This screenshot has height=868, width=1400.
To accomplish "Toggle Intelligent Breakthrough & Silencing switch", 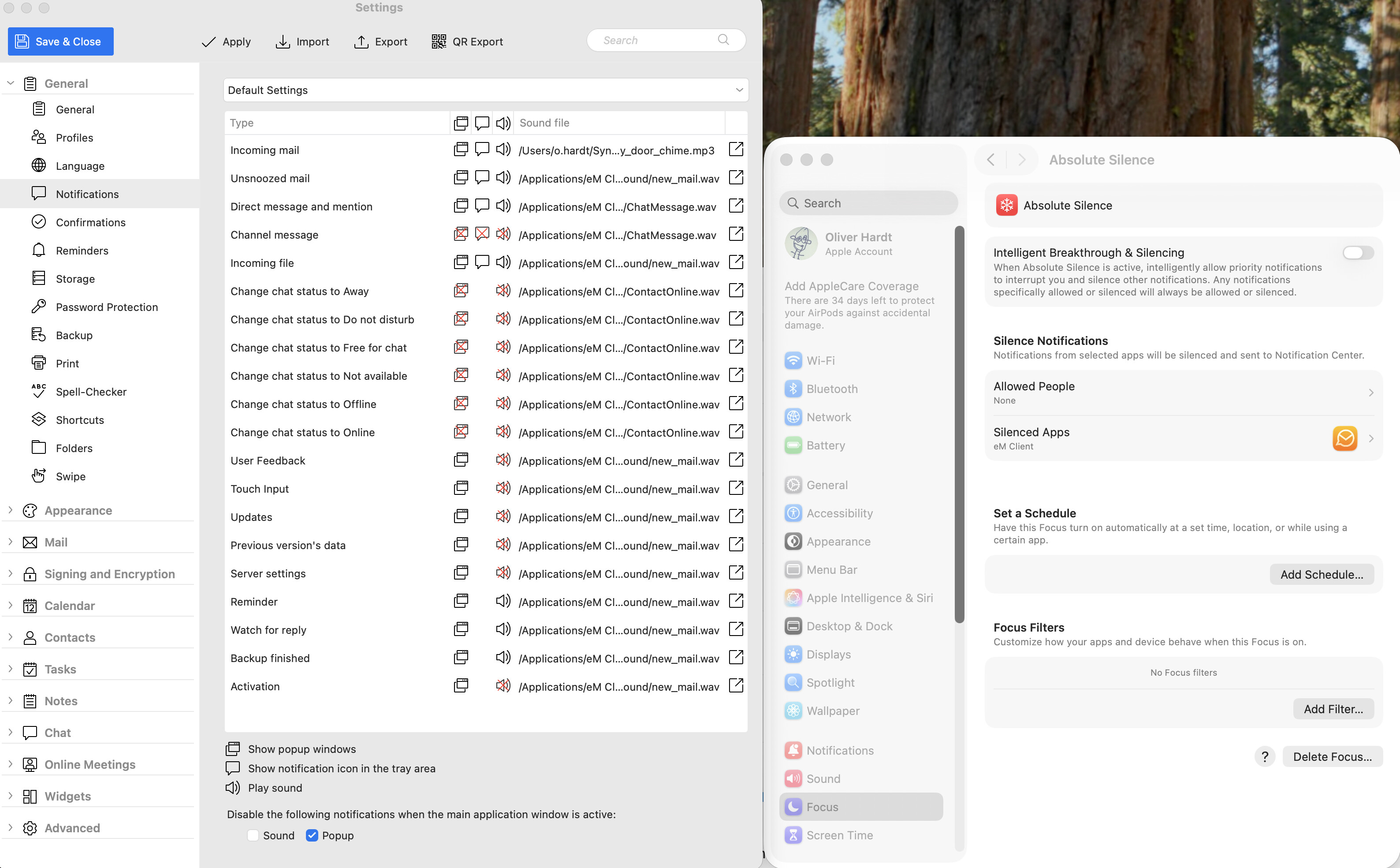I will [1358, 253].
